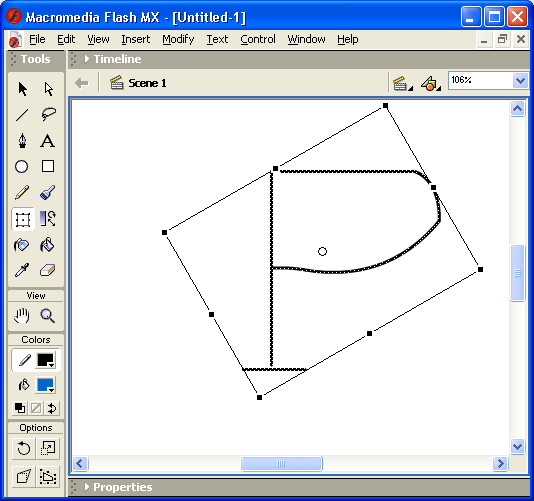Image resolution: width=534 pixels, height=501 pixels.
Task: Open the Edit Scene dropdown
Action: point(402,83)
